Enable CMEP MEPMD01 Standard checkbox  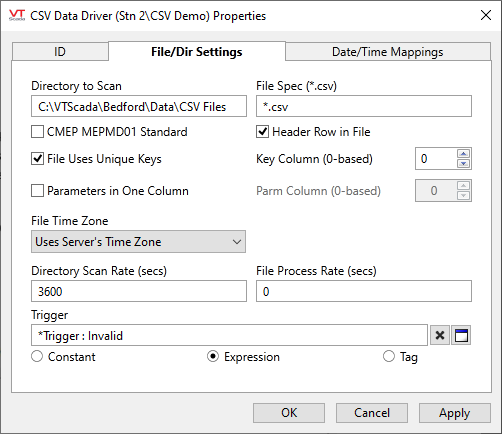[37, 132]
